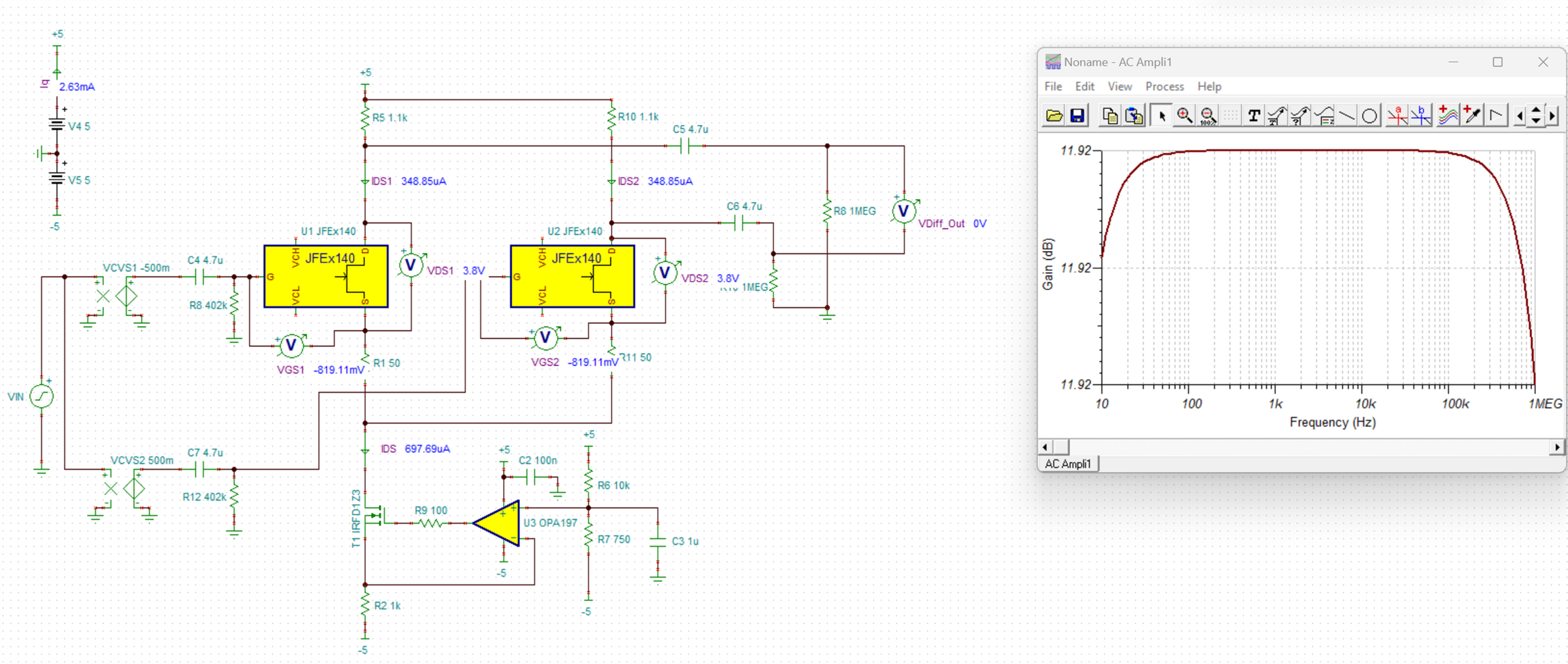Select the VDS2 voltmeter symbol
Image resolution: width=1568 pixels, height=664 pixels.
point(664,273)
